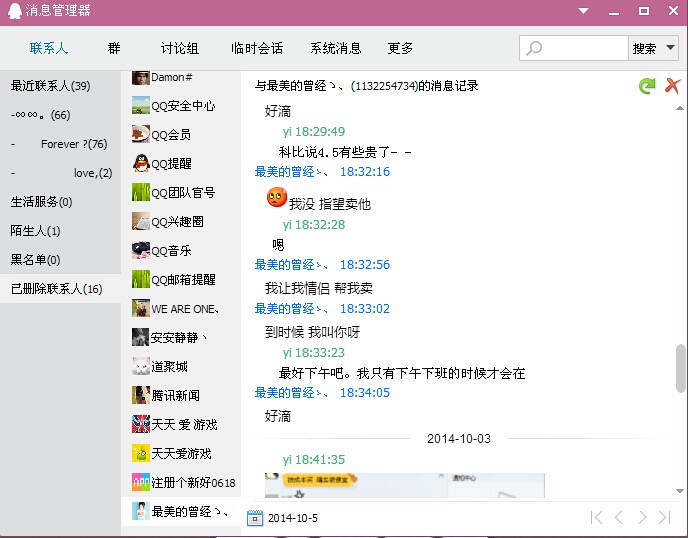688x538 pixels.
Task: Click sender link 最美的曾经 18:34:05
Action: click(322, 393)
